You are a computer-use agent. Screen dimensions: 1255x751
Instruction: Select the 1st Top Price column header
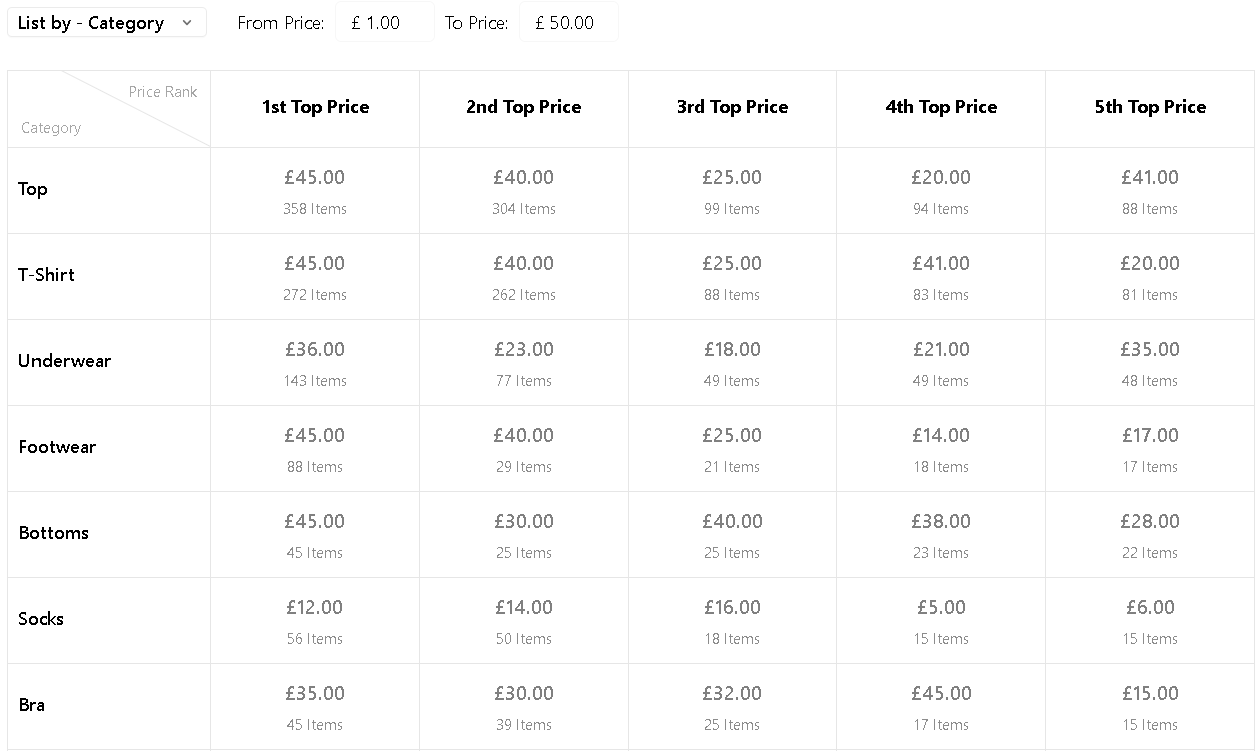coord(315,108)
